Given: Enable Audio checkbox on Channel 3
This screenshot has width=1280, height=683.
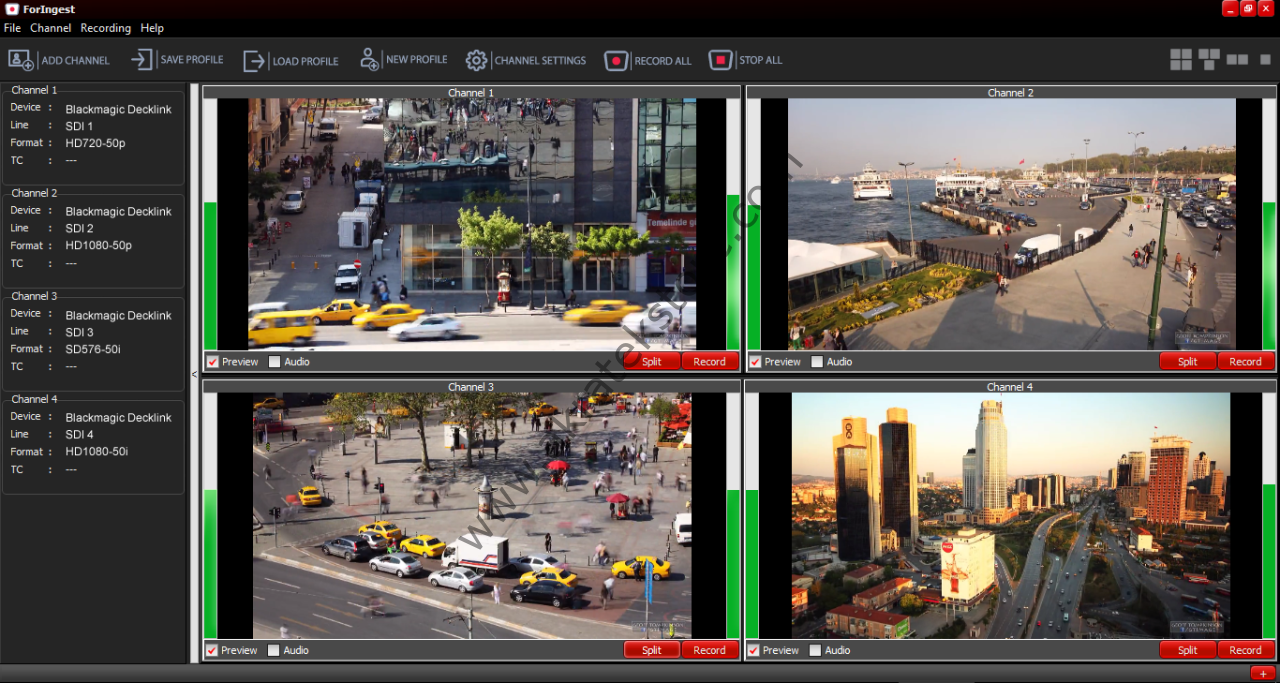Looking at the screenshot, I should tap(273, 650).
